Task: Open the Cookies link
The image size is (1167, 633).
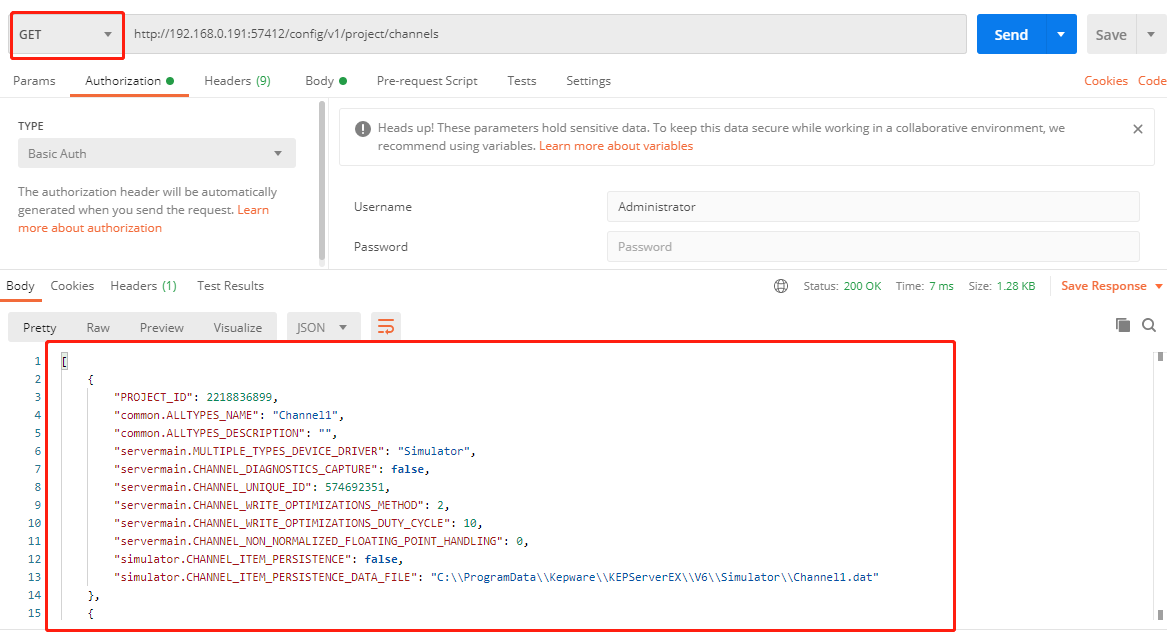Action: 1105,80
